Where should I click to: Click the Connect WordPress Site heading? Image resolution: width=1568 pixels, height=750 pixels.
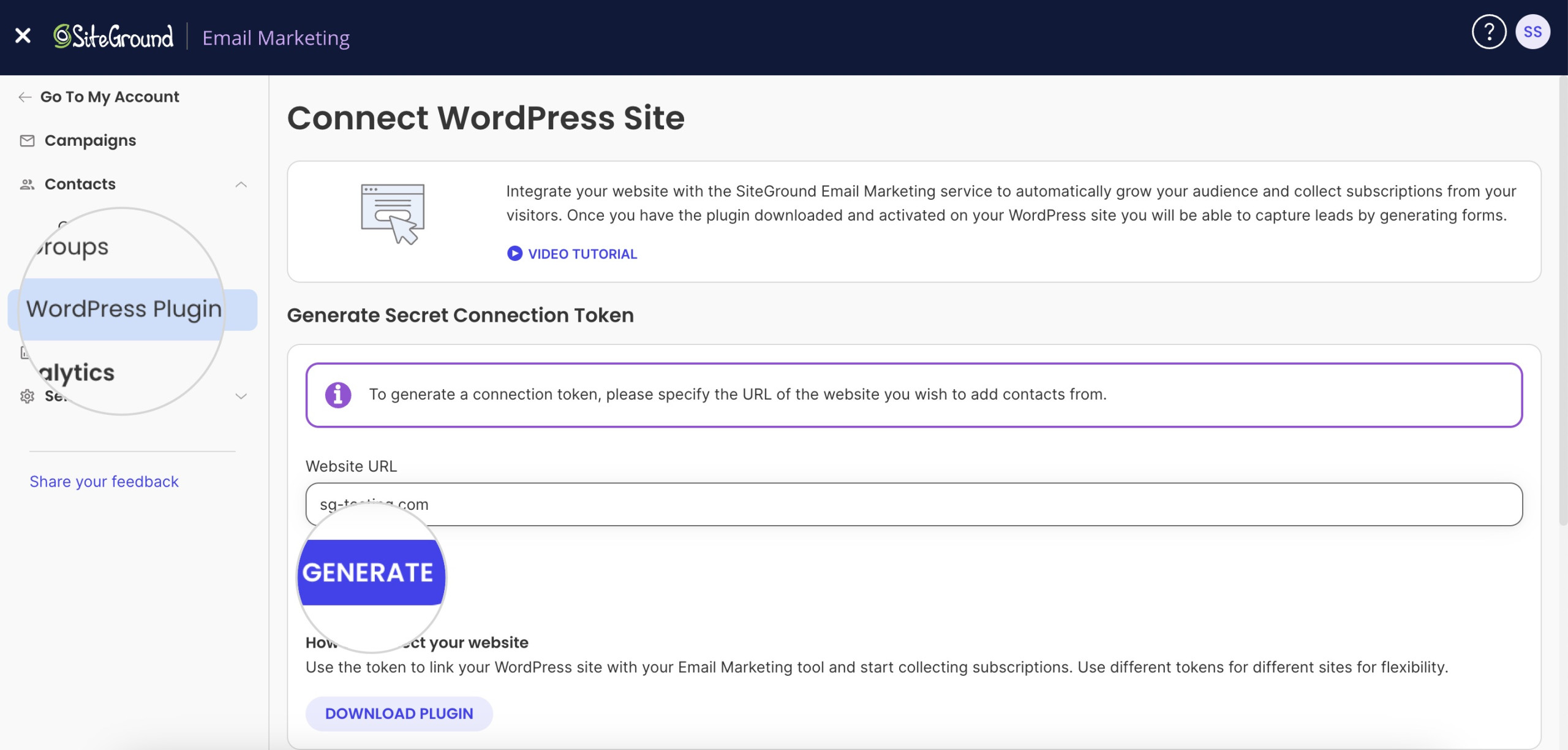coord(486,118)
